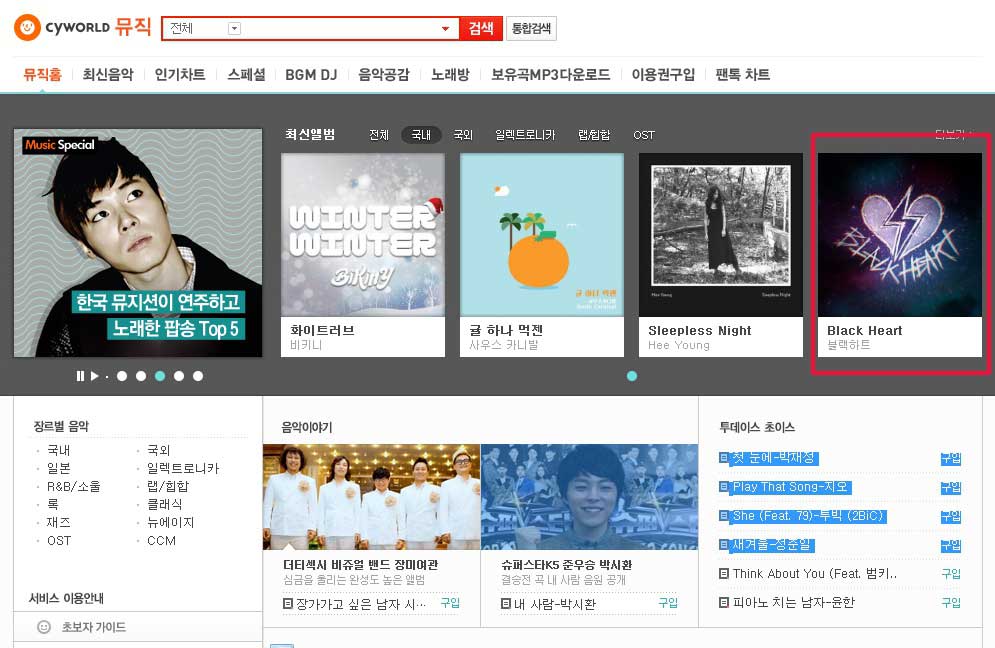Open the 스페셜 menu
The width and height of the screenshot is (995, 648).
click(x=246, y=75)
